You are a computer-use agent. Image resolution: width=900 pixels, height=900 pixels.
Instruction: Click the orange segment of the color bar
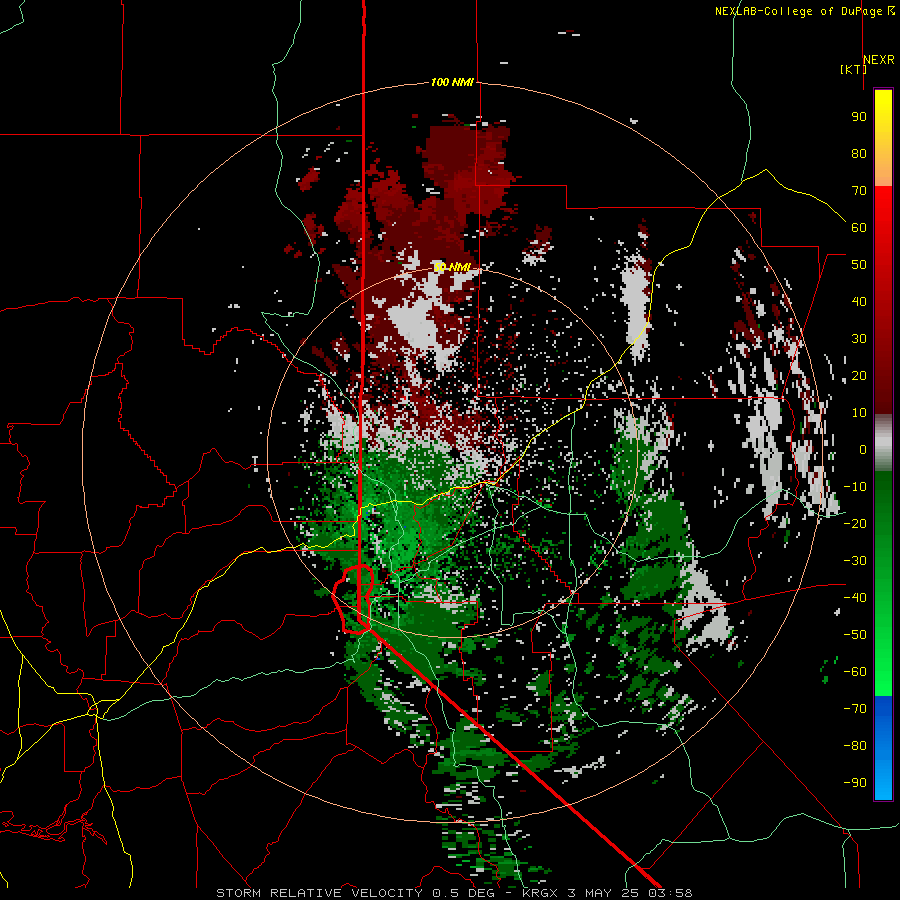[883, 168]
